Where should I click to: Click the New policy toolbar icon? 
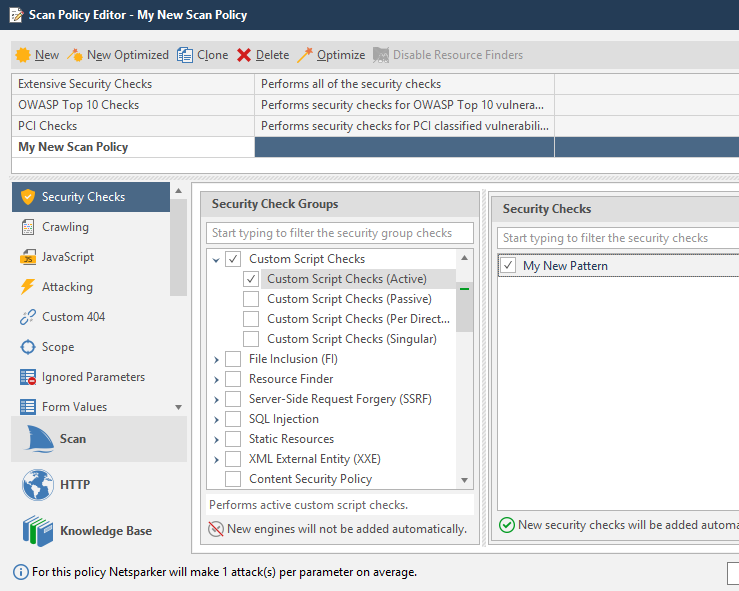point(23,55)
